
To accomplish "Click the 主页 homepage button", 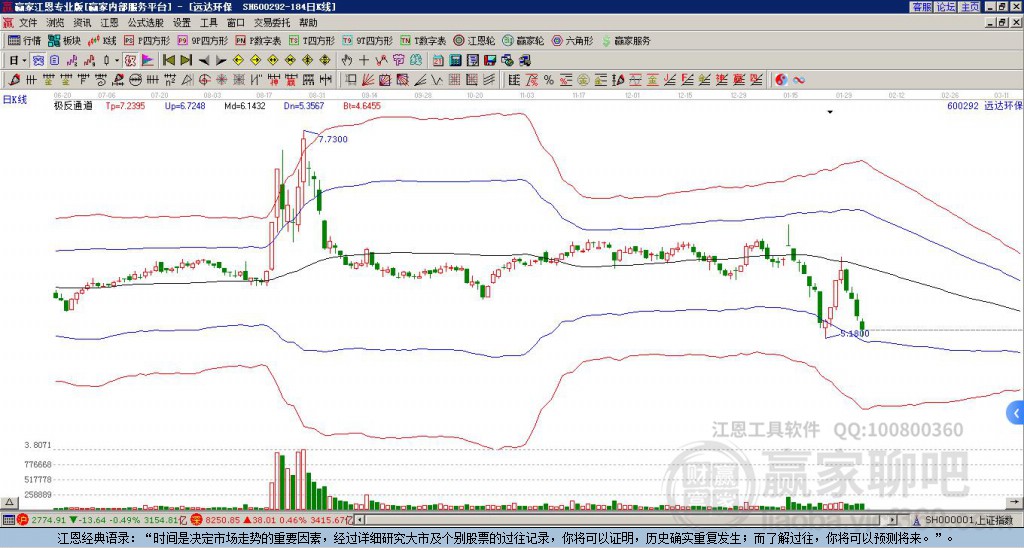I will click(970, 7).
